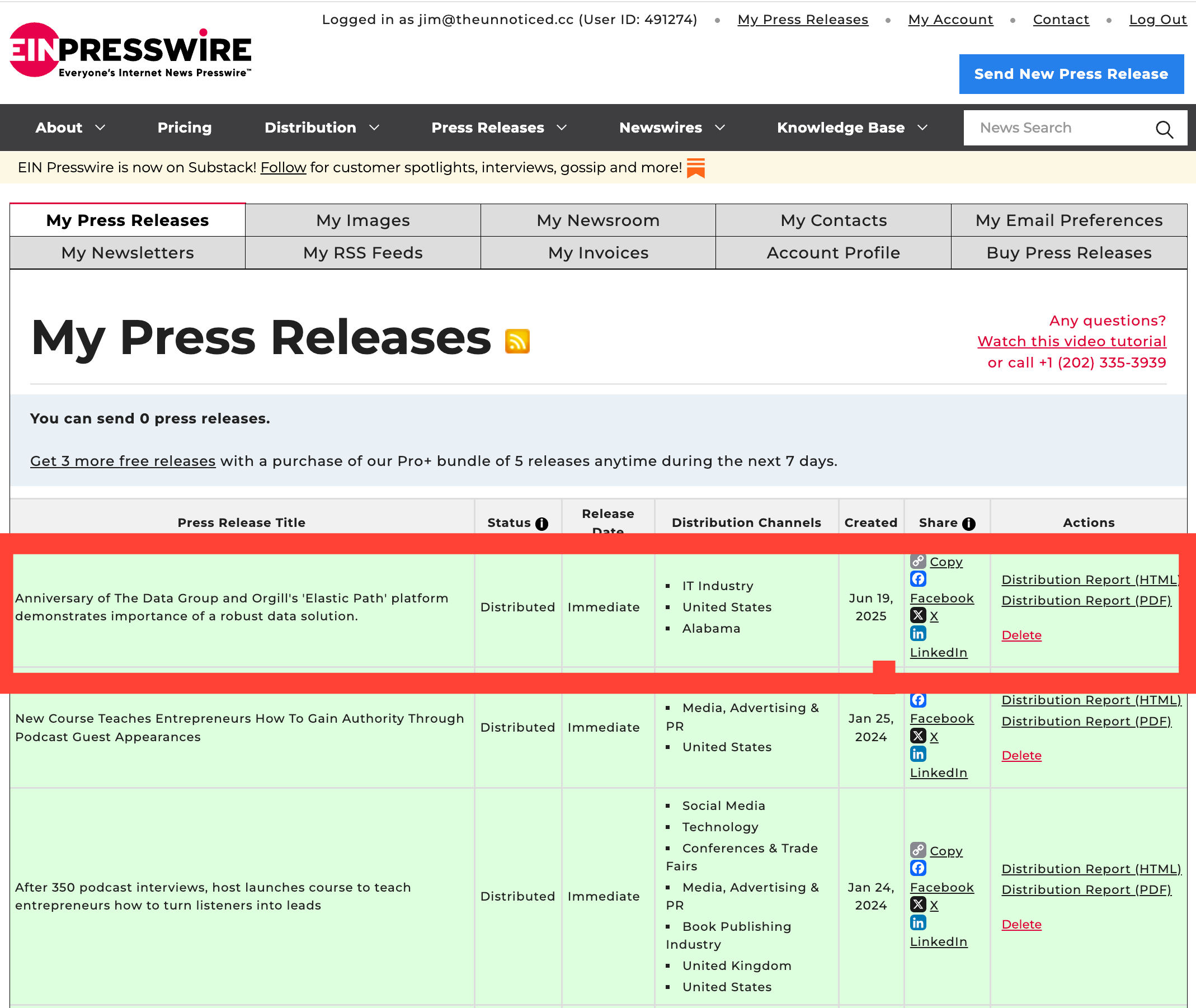Viewport: 1196px width, 1008px height.
Task: Click X icon in Jan 24 row
Action: click(918, 904)
